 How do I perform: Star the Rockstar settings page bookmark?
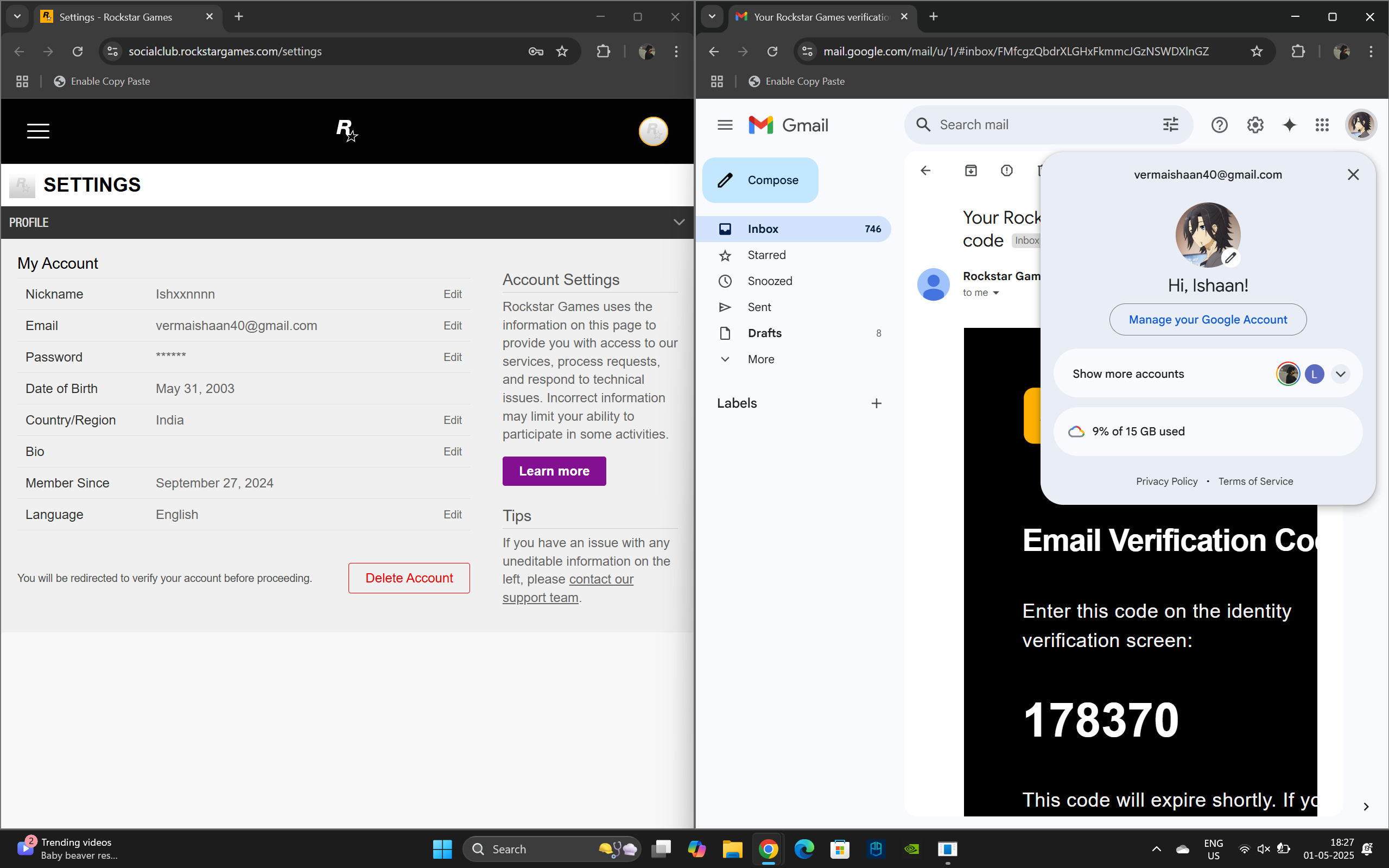pyautogui.click(x=562, y=51)
